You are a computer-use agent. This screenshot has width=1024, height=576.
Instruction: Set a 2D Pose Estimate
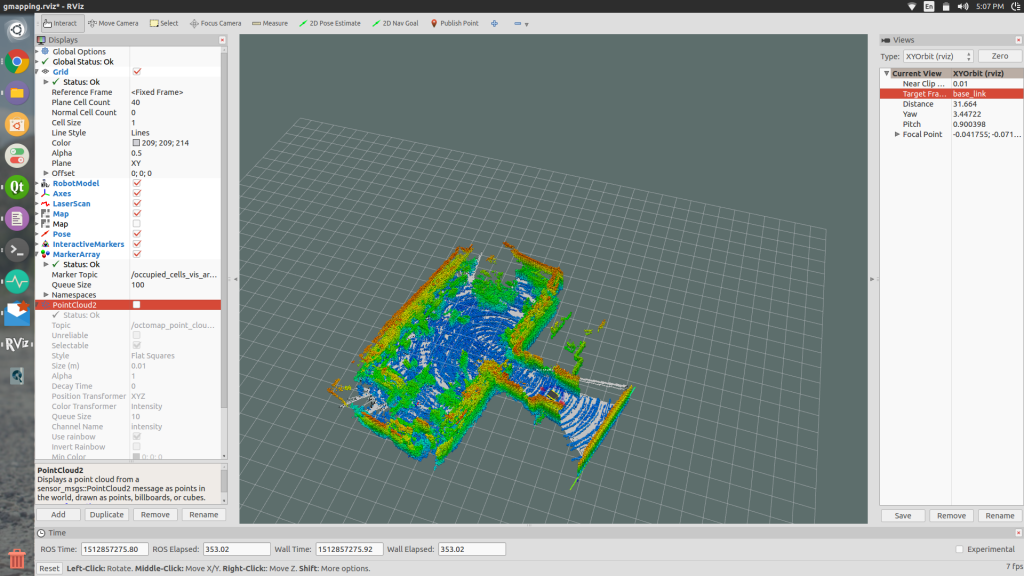pyautogui.click(x=330, y=24)
